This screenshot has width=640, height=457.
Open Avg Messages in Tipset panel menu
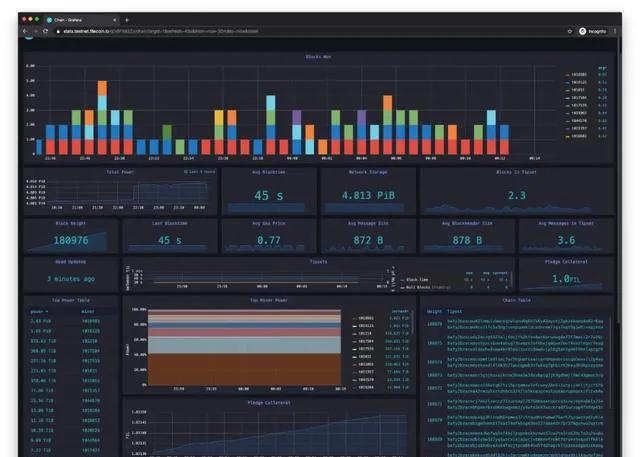(x=566, y=223)
